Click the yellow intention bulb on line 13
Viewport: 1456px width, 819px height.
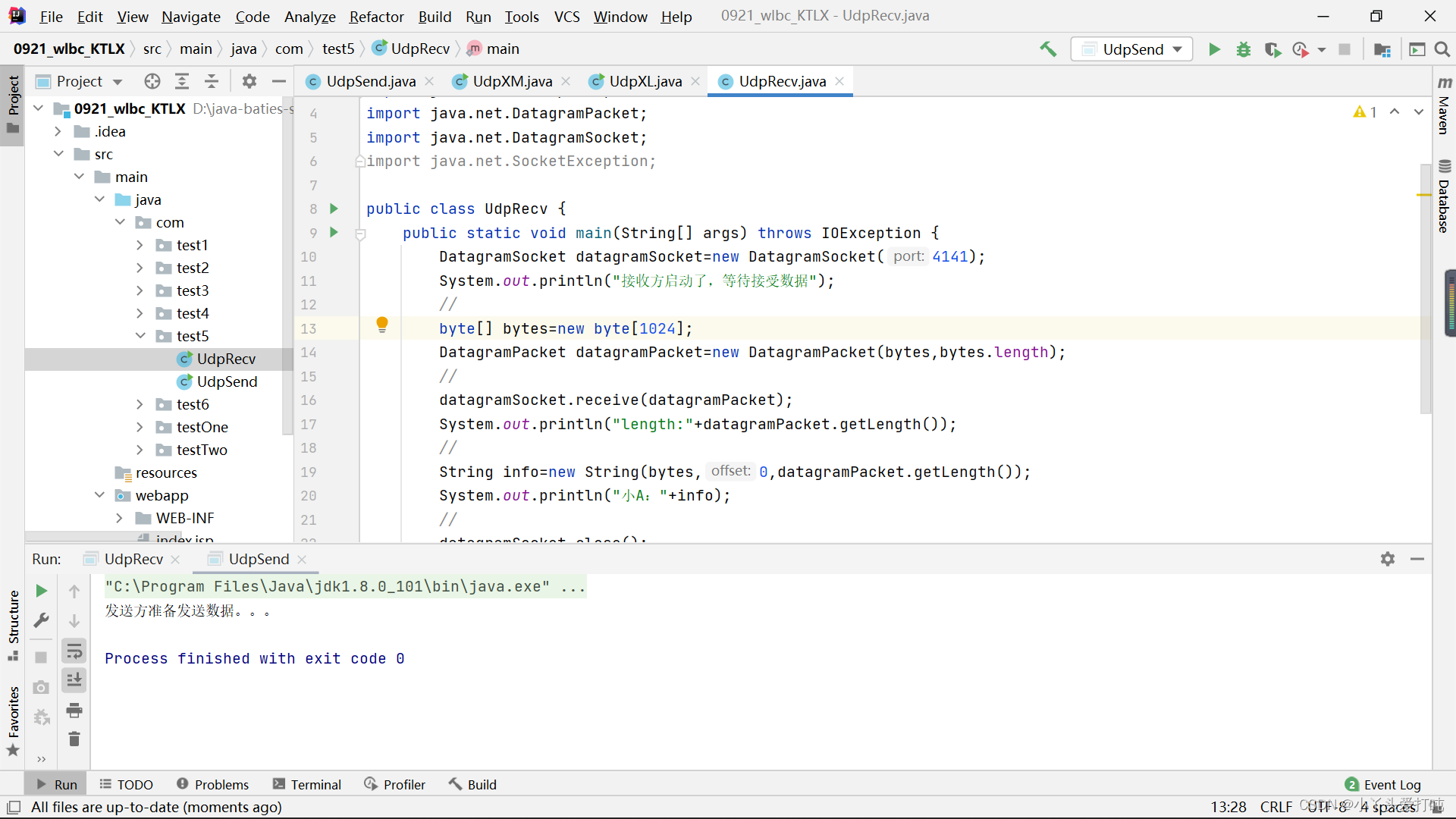382,325
